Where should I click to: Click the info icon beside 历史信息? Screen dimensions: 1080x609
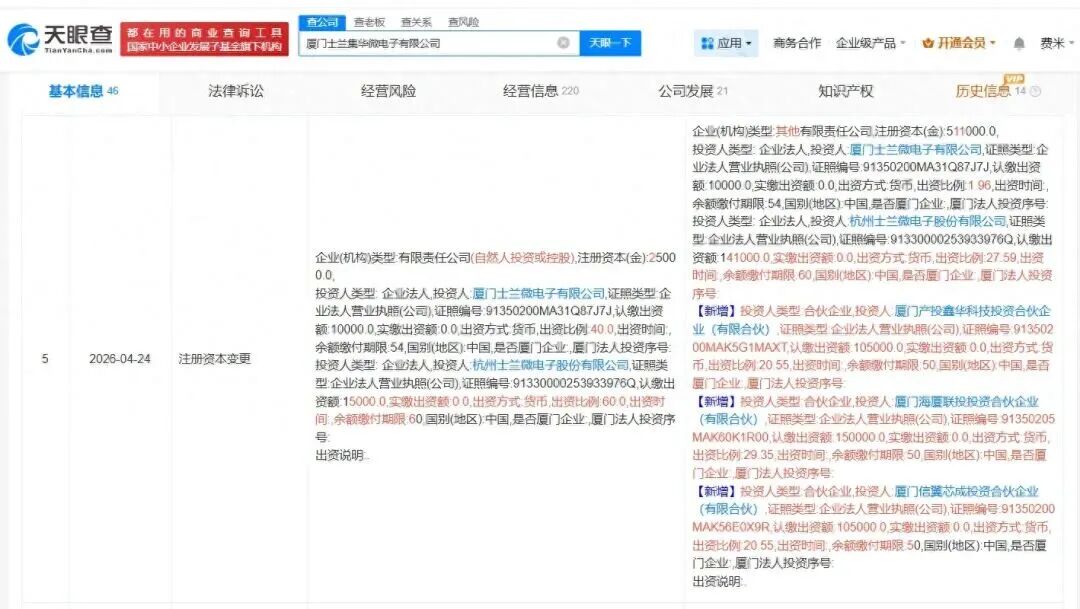click(1035, 91)
